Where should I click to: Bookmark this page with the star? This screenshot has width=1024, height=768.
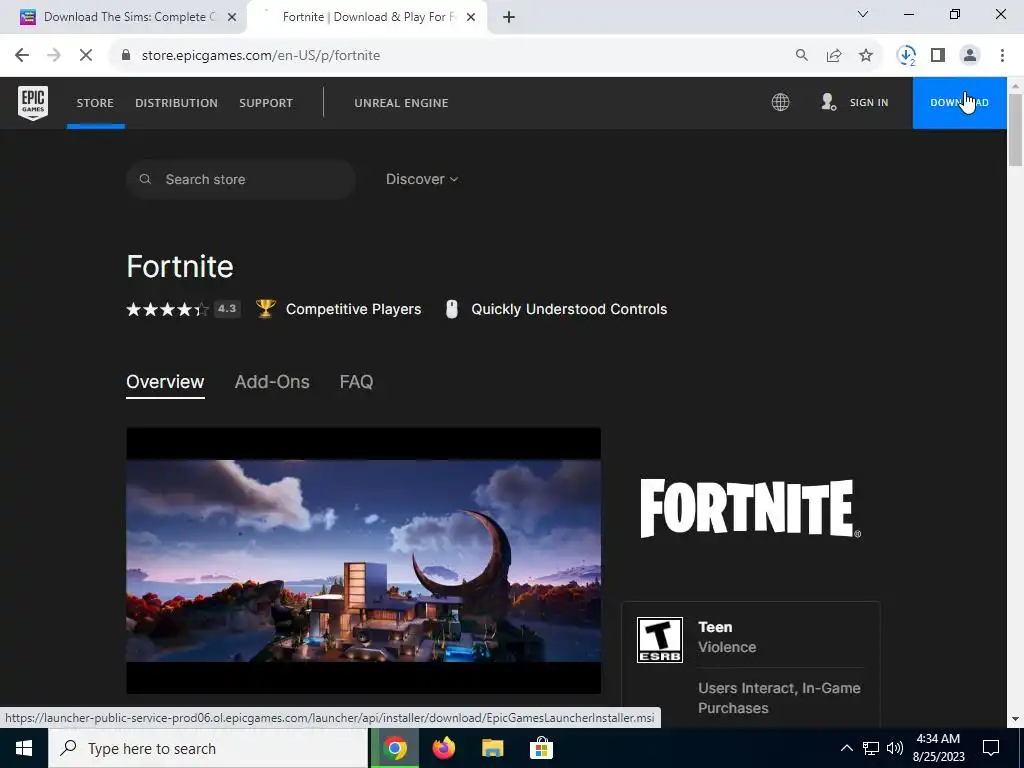coord(866,55)
